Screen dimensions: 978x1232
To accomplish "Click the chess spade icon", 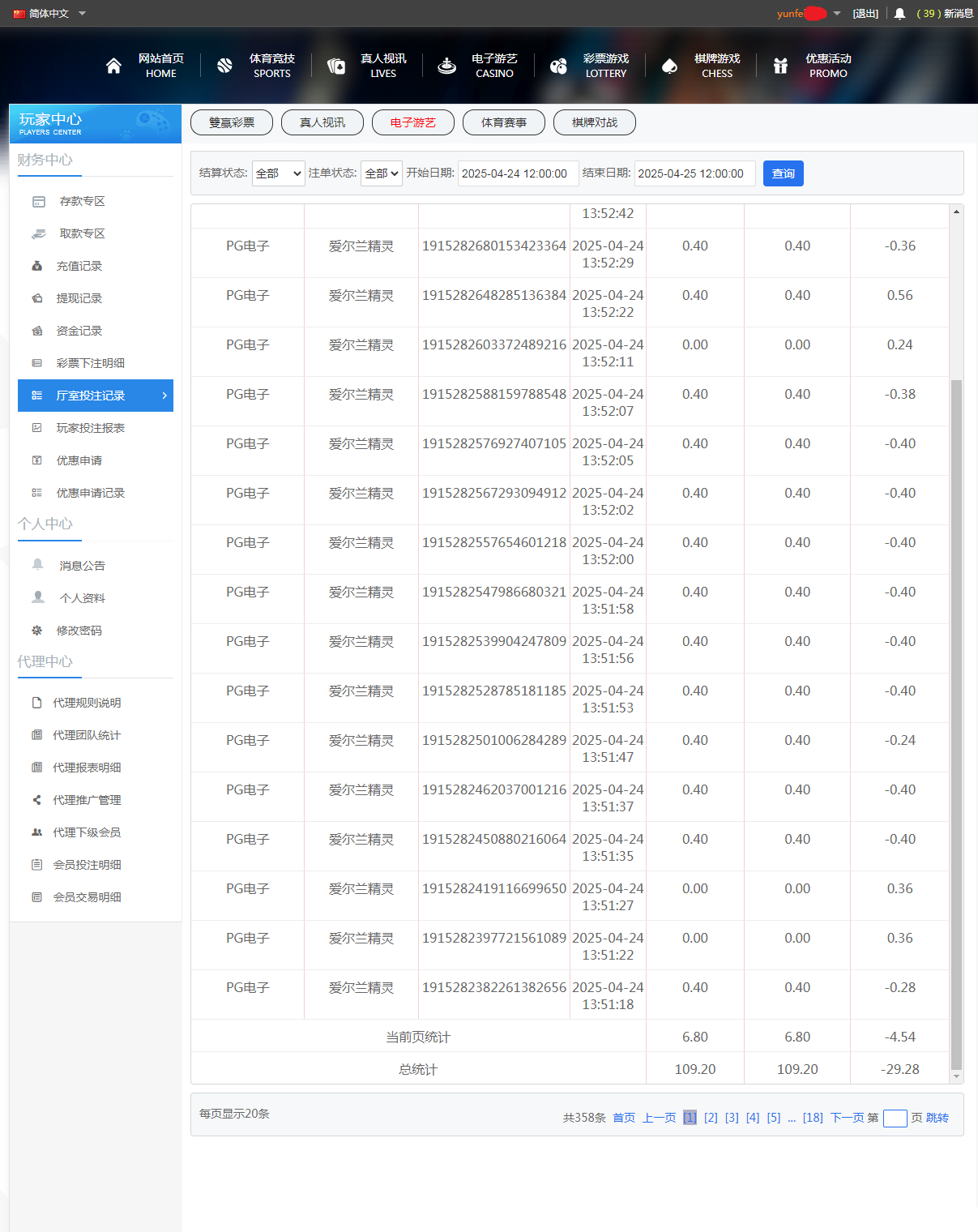I will [669, 66].
